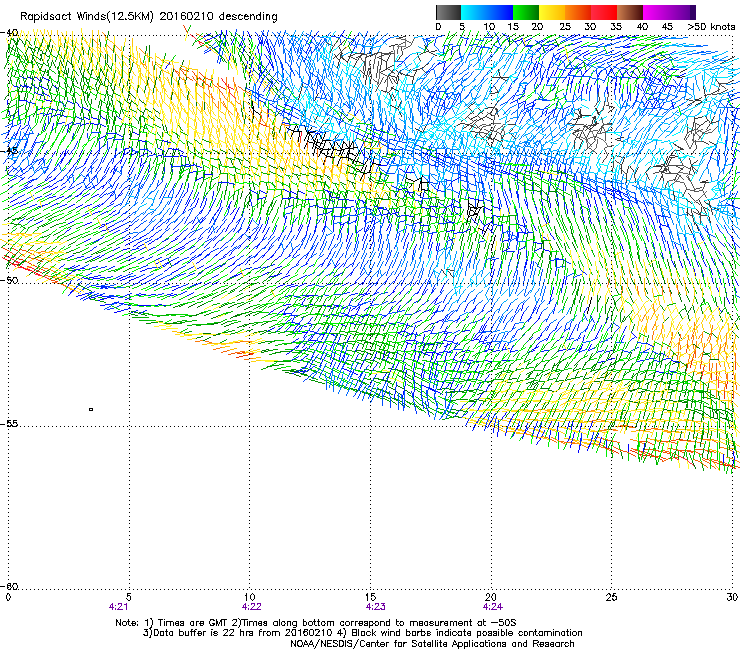Click the red 30-35 knots legend swatch
This screenshot has height=650, width=740.
[x=604, y=12]
